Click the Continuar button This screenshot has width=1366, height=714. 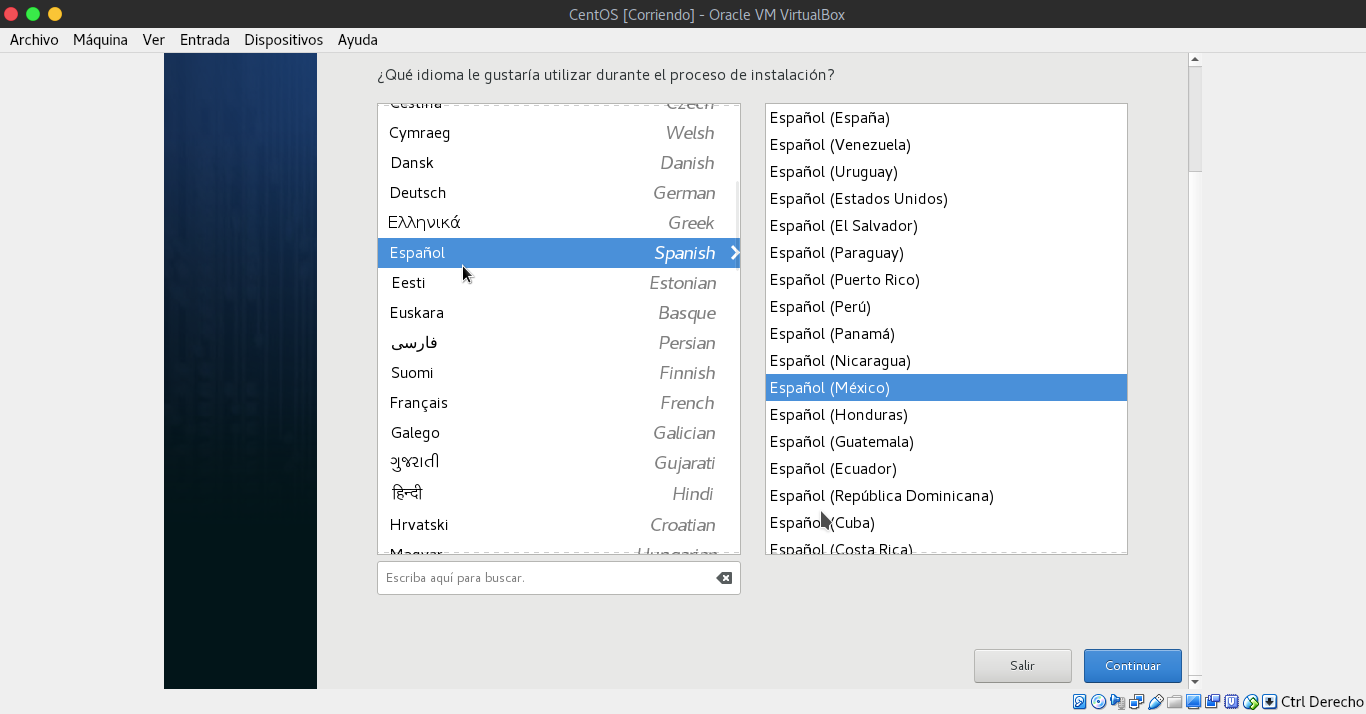[x=1132, y=665]
